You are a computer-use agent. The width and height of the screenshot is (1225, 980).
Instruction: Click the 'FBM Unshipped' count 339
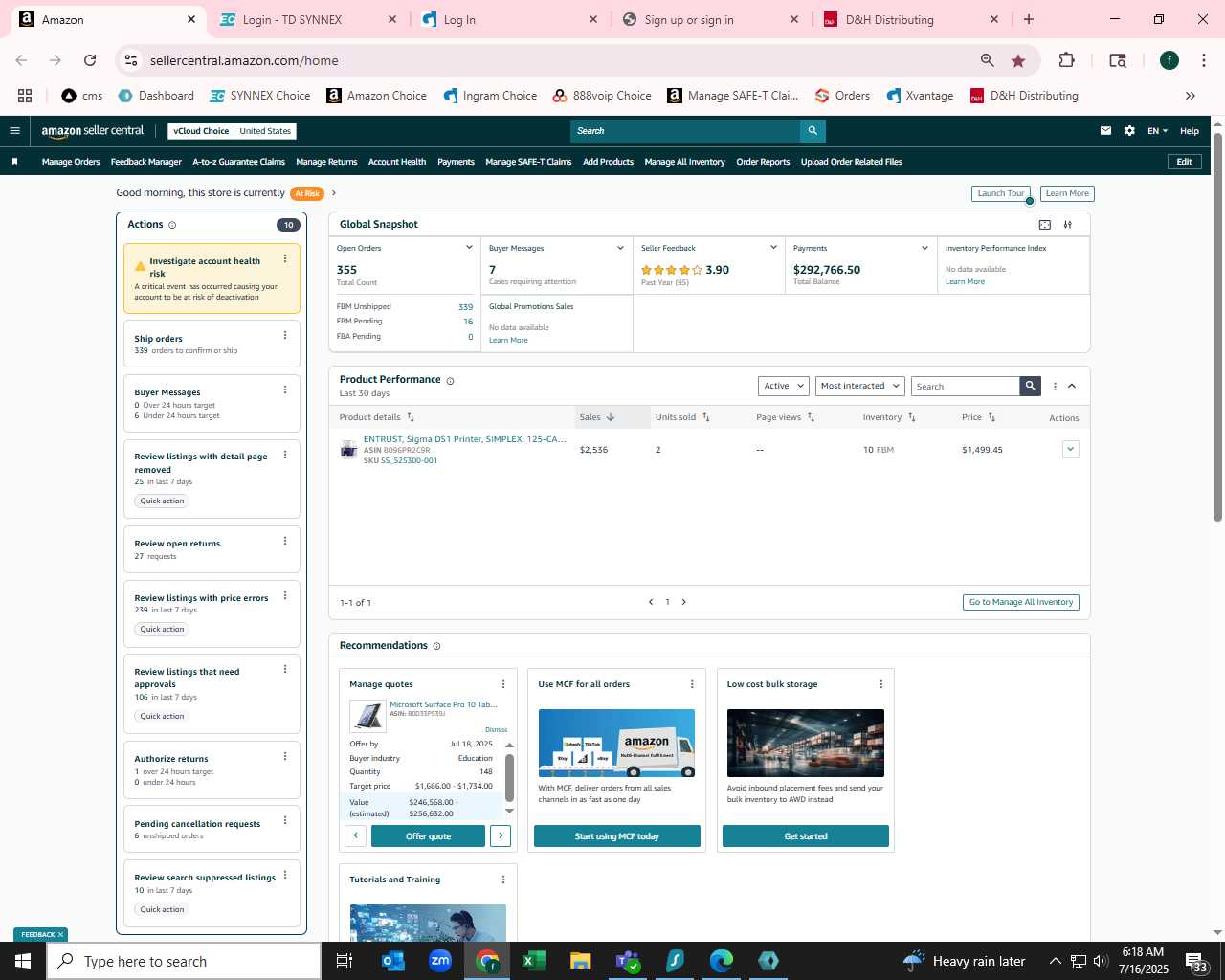tap(465, 307)
